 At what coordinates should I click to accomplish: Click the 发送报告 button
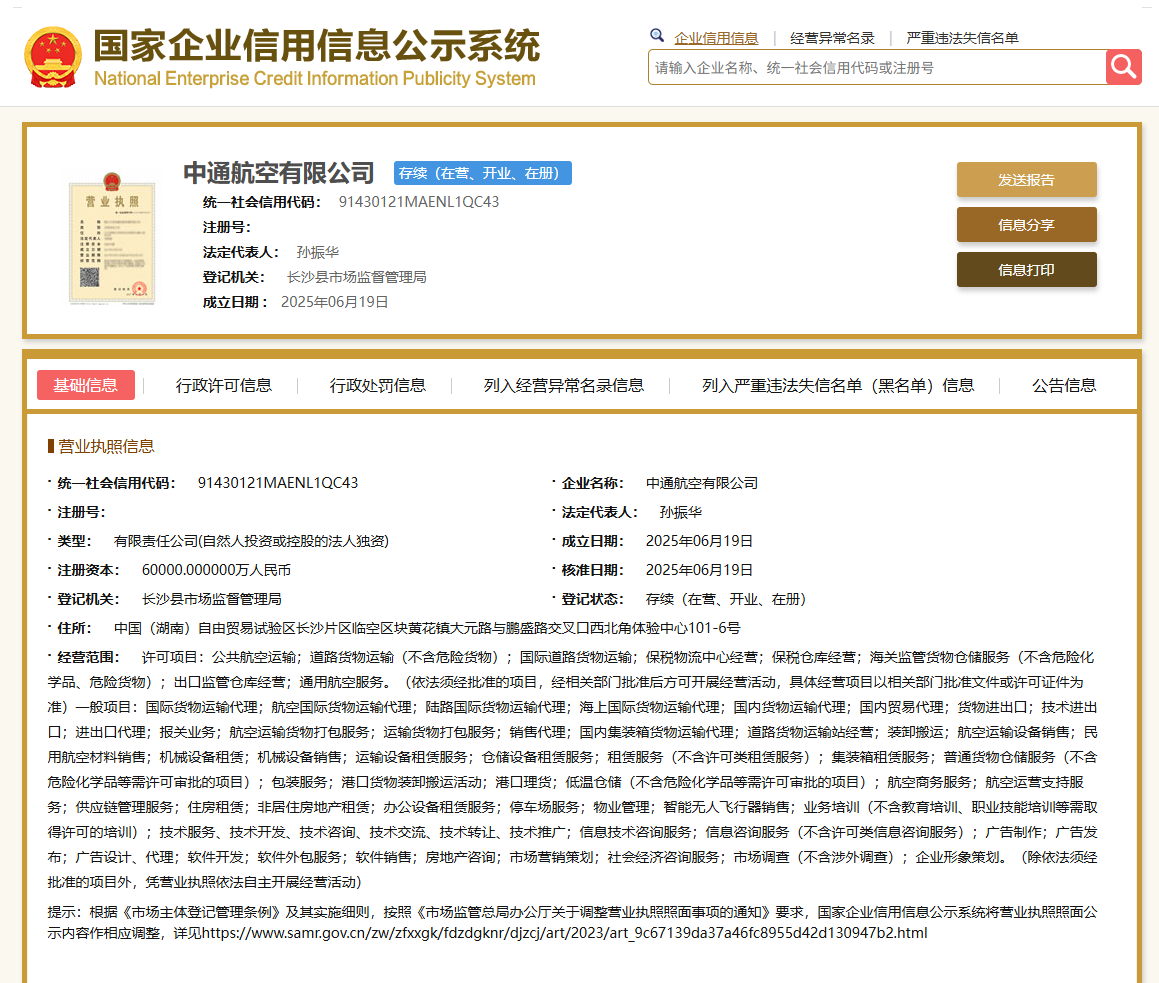[x=1026, y=179]
